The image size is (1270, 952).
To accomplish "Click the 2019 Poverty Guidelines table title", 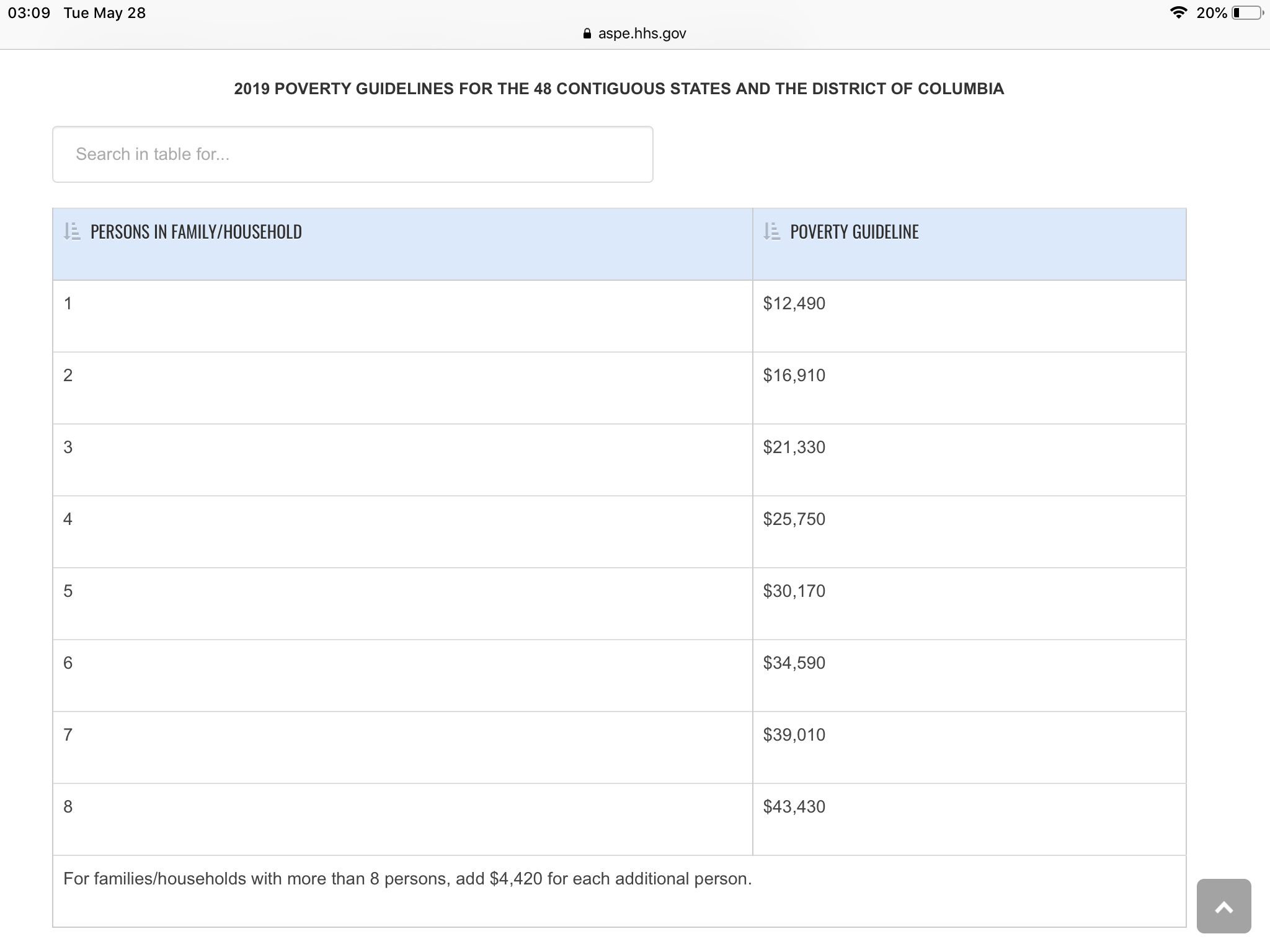I will tap(619, 89).
